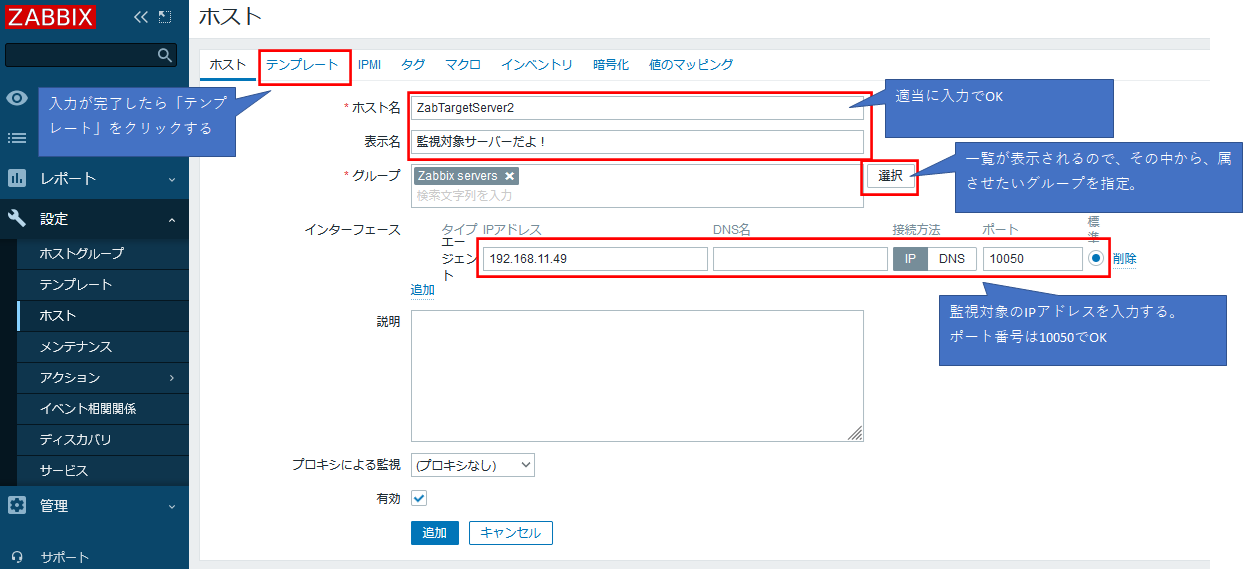Remove the Zabbix servers group tag
The image size is (1243, 569).
[509, 176]
